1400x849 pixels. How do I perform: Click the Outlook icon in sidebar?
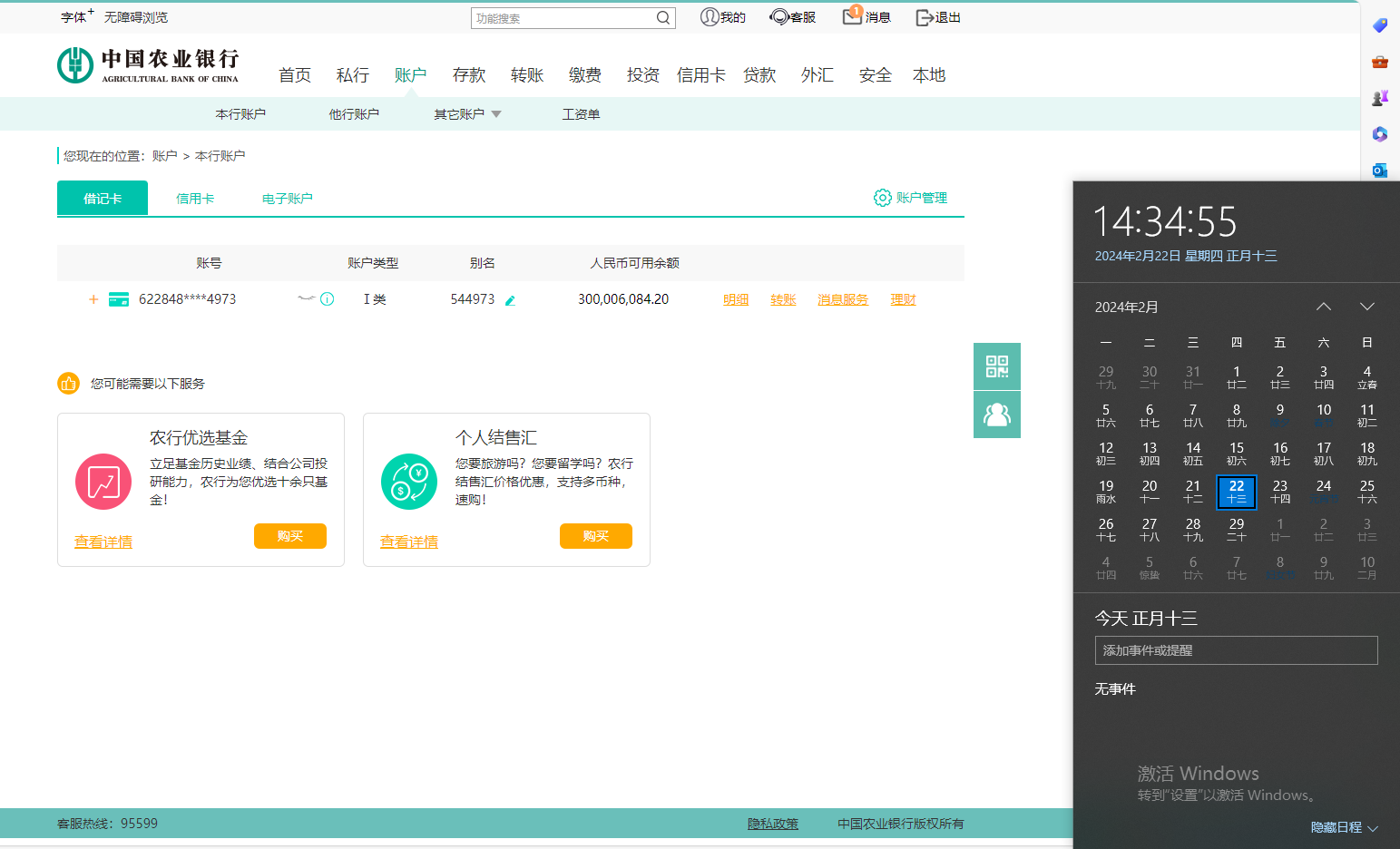click(x=1379, y=170)
